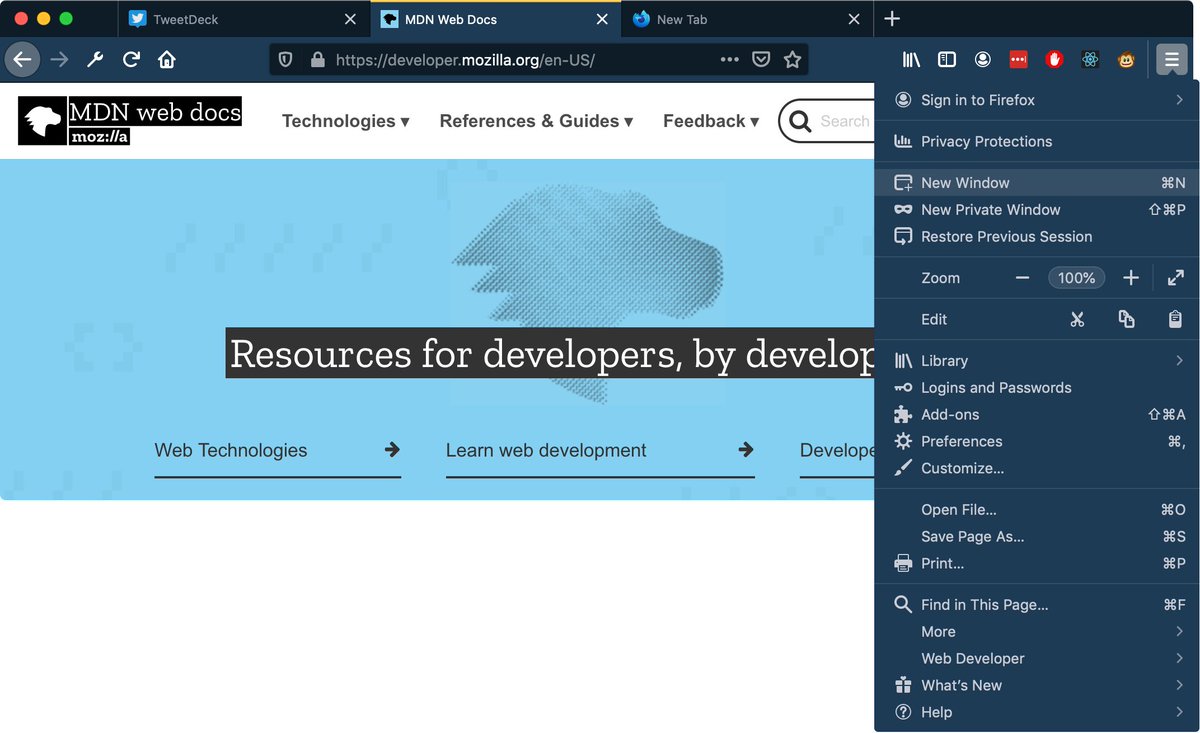Open What's New submenu

pos(1037,686)
